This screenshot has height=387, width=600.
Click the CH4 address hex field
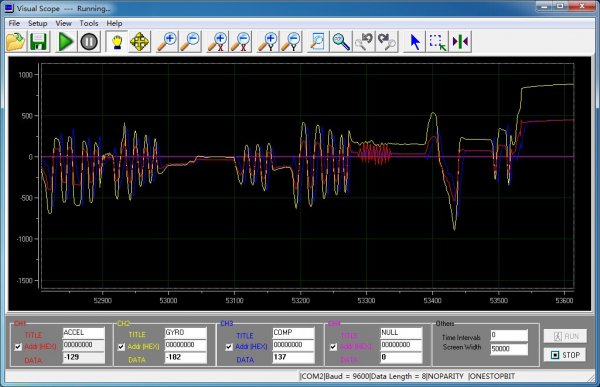point(401,345)
